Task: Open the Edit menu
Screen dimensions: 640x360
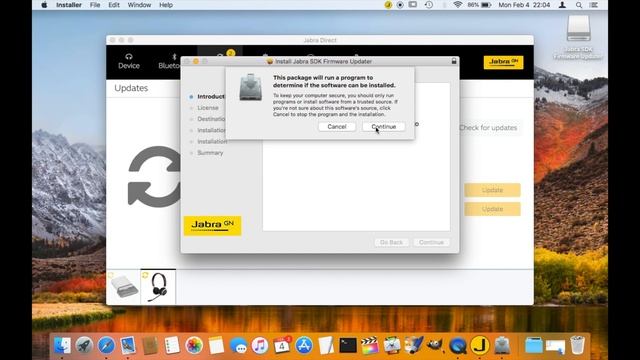Action: (x=114, y=5)
